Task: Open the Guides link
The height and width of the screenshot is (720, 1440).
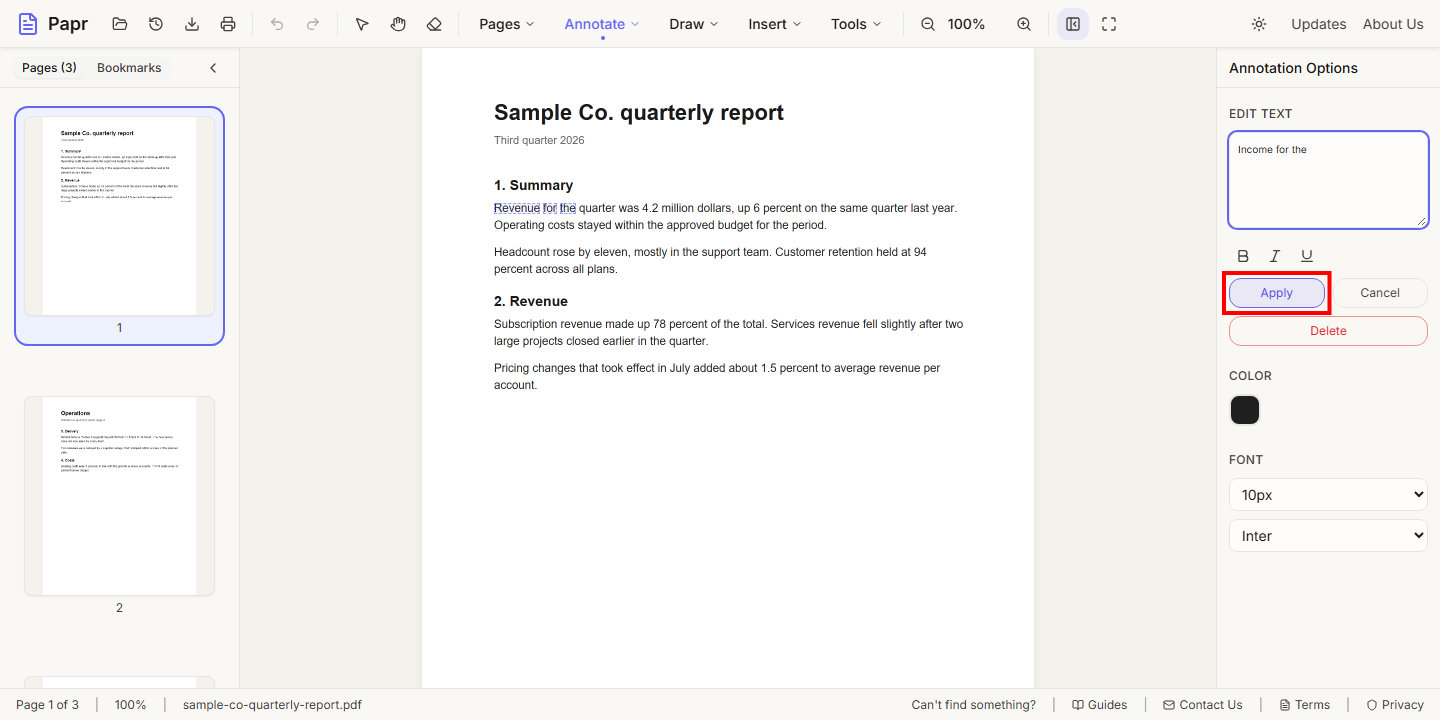Action: [x=1099, y=705]
